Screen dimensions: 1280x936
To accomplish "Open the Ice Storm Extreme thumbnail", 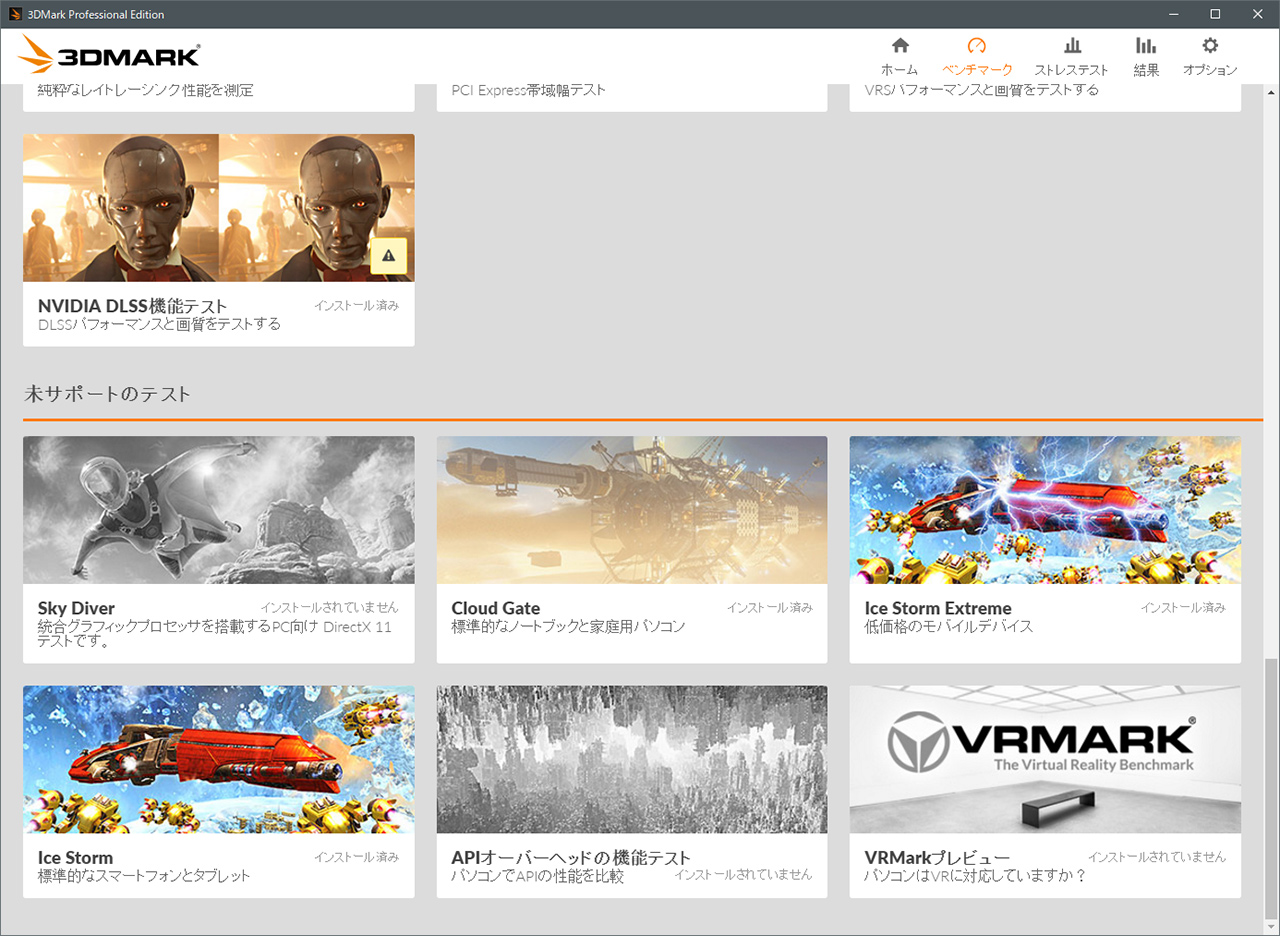I will pos(1045,510).
